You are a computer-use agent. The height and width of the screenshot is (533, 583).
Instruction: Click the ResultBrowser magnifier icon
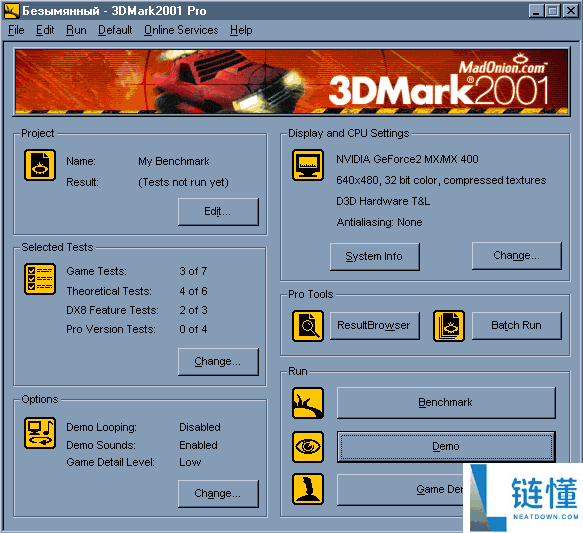coord(307,326)
